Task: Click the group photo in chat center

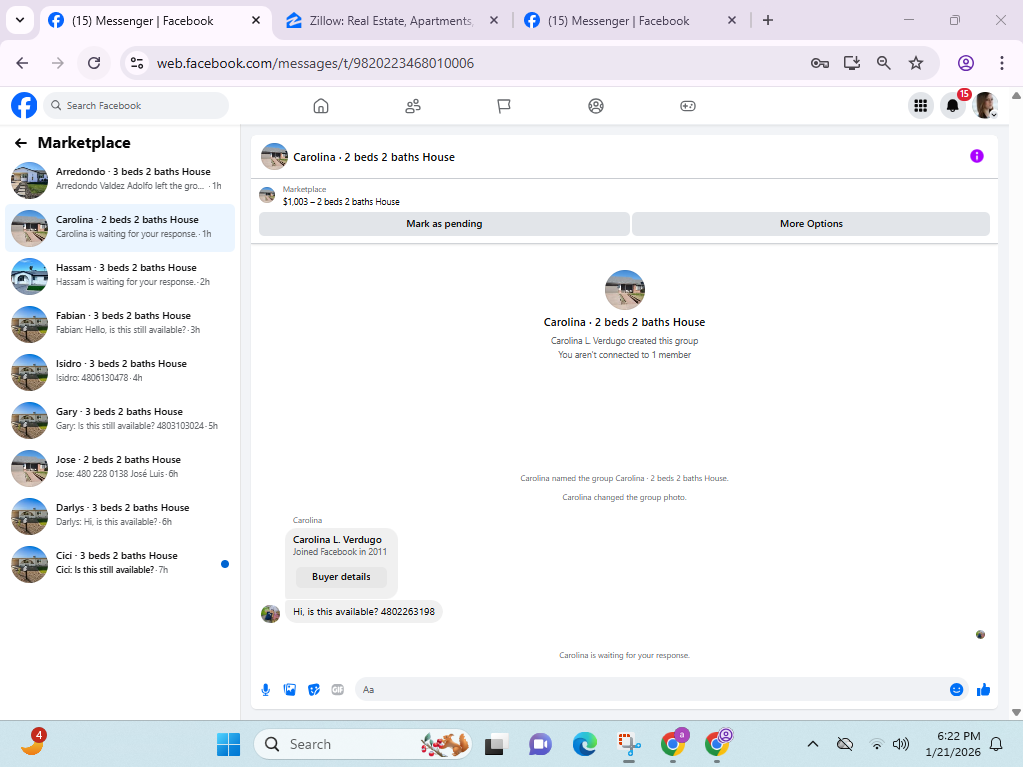Action: click(x=624, y=290)
